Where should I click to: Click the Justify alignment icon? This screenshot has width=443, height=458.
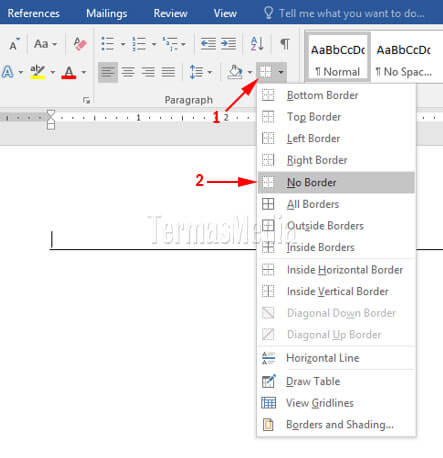coord(168,72)
